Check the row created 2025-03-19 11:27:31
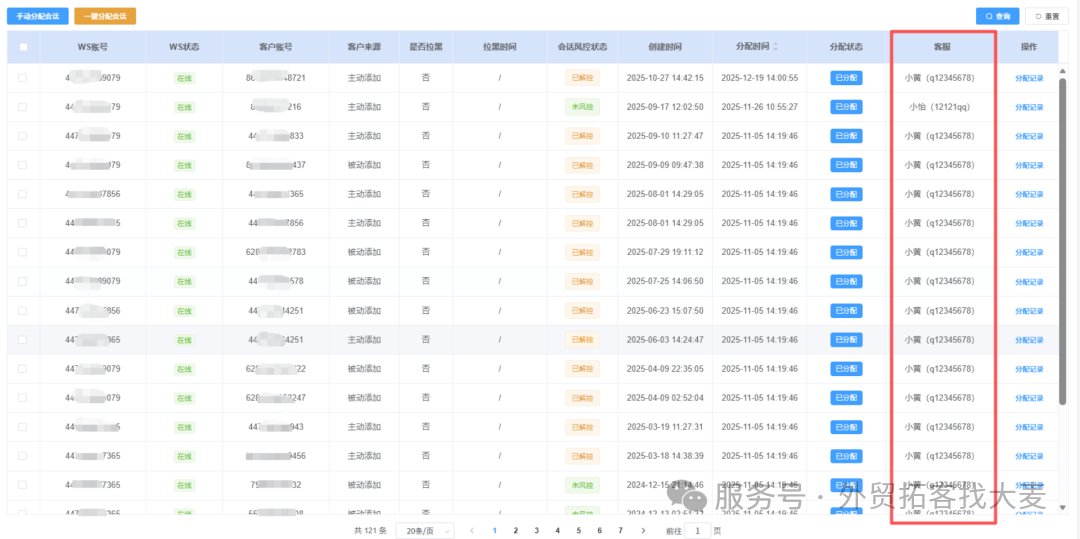This screenshot has width=1080, height=539. point(23,427)
